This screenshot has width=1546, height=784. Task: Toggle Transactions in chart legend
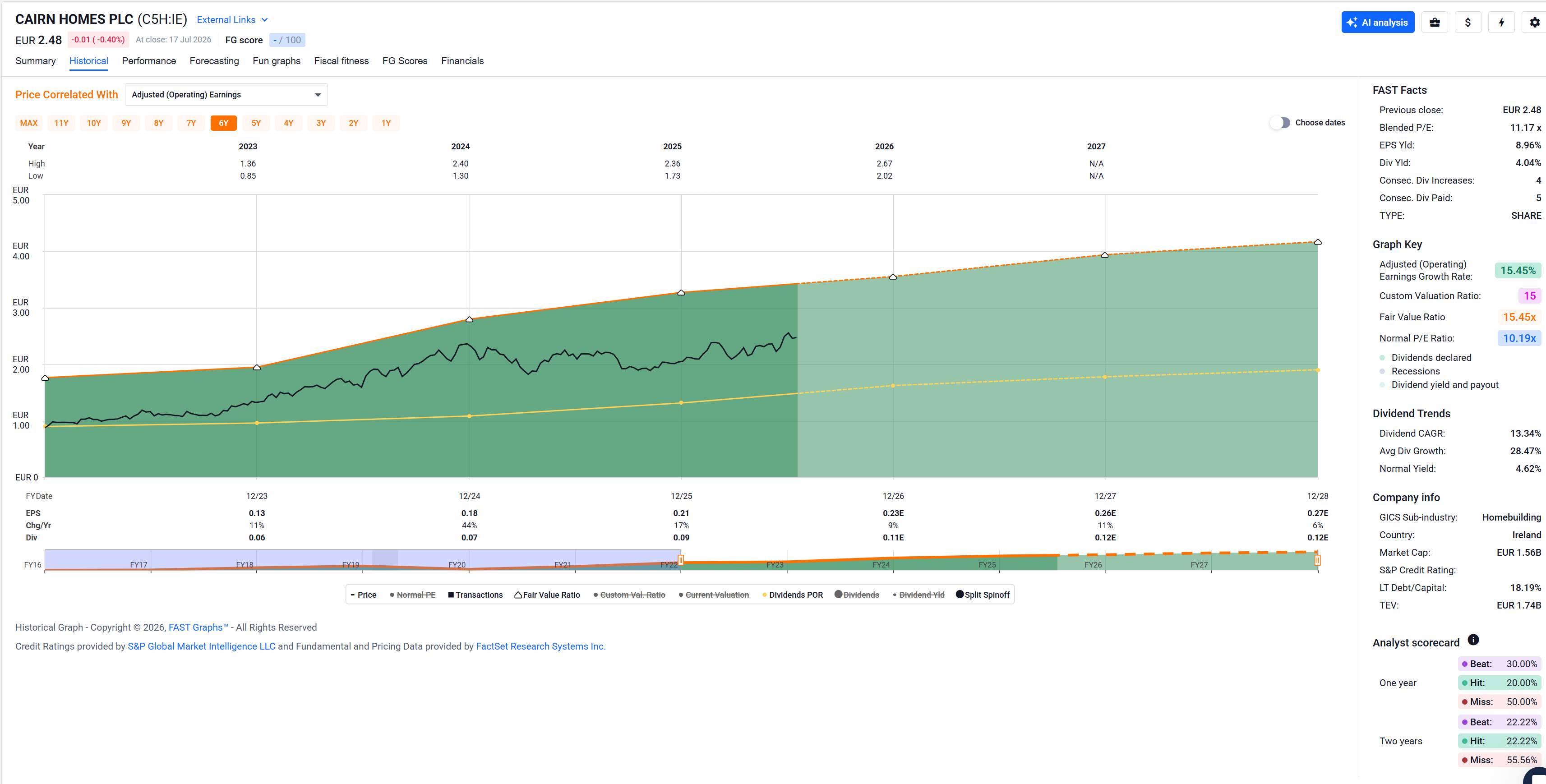475,595
